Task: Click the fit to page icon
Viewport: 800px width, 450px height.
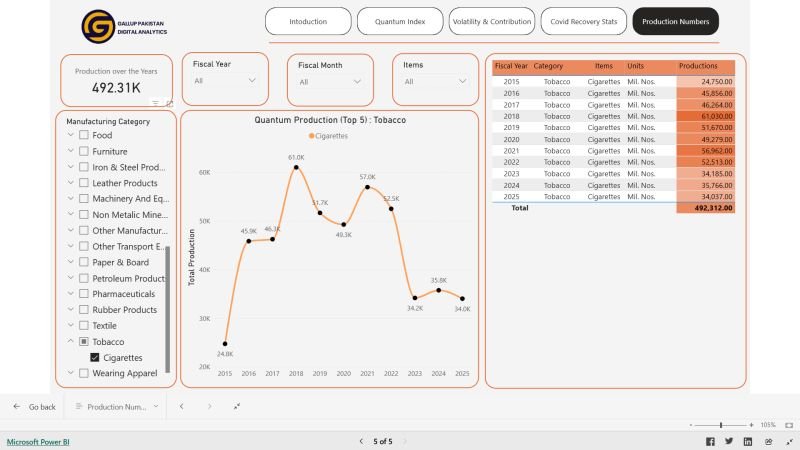Action: [788, 425]
